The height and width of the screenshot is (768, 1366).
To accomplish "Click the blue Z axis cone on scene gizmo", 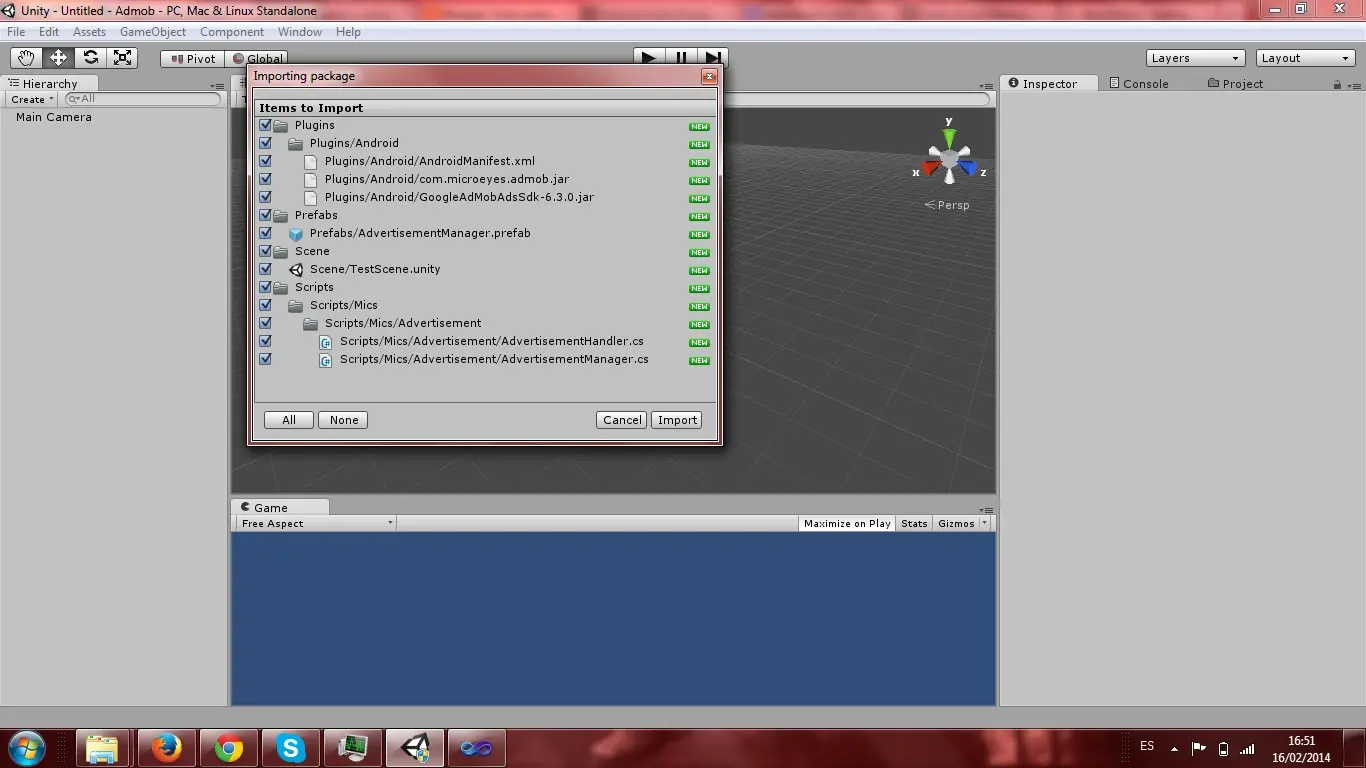I will point(968,169).
